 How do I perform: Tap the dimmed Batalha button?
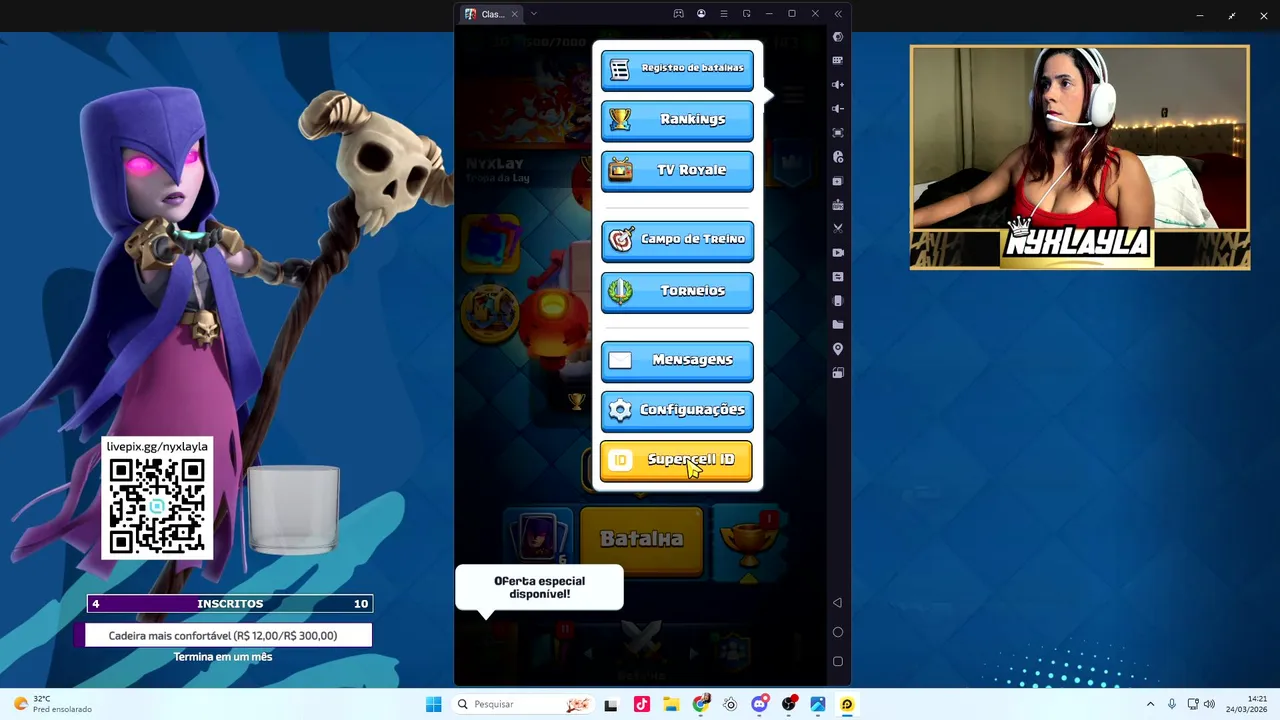pos(641,541)
